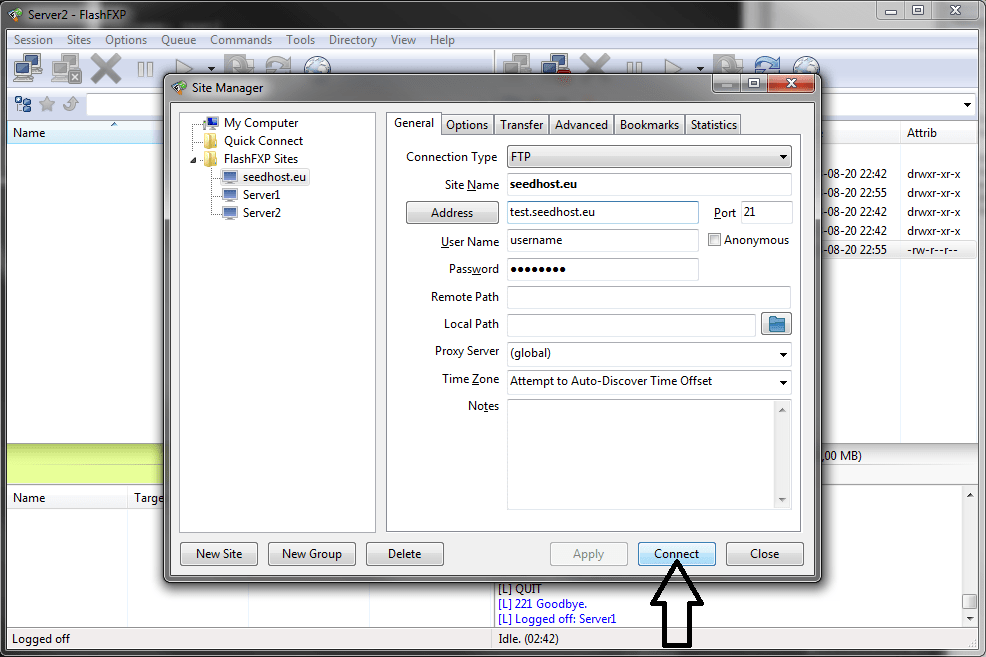Open right pane transfer play dropdown arrow

coord(700,69)
